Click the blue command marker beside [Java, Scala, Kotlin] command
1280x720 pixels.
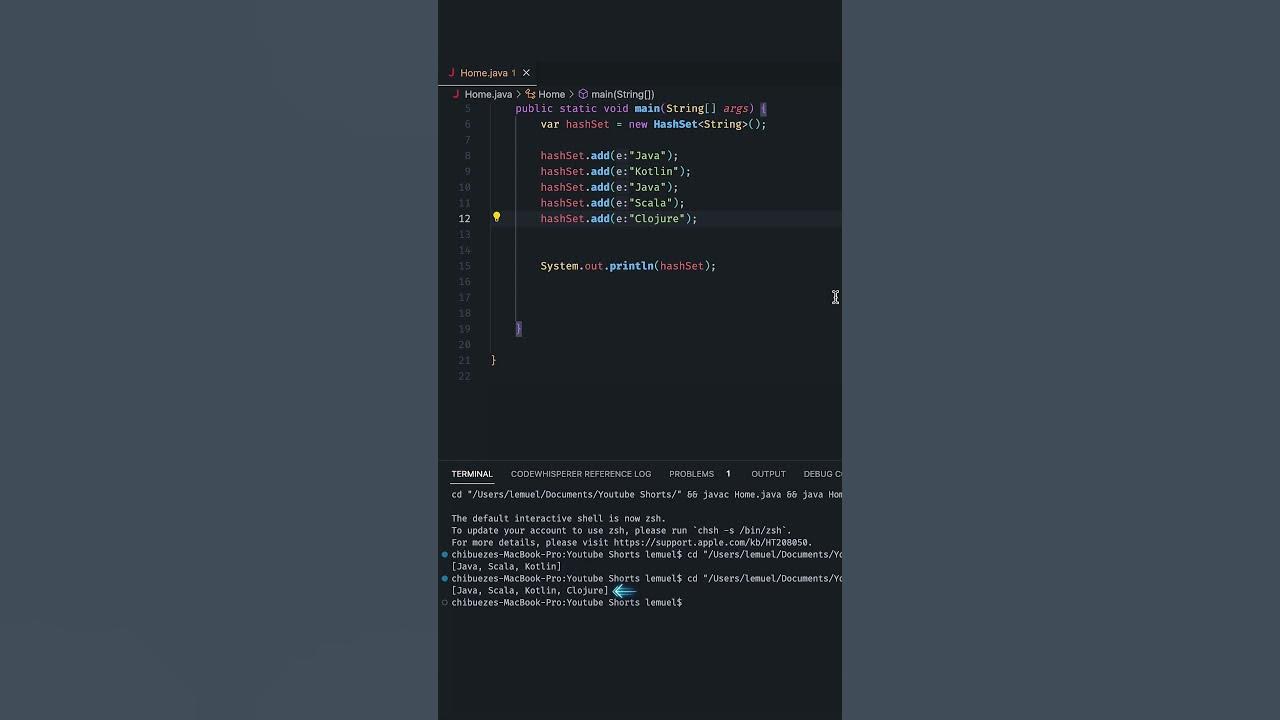tap(445, 555)
